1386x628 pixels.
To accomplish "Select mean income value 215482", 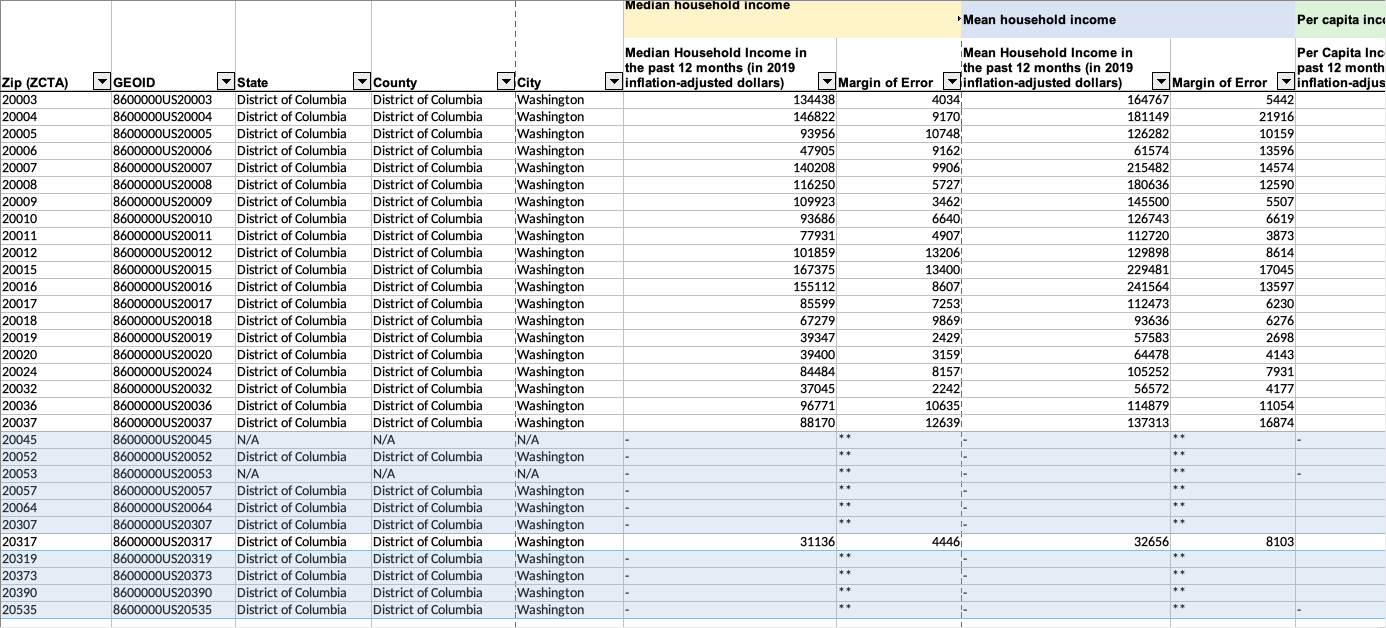I will click(x=1065, y=168).
